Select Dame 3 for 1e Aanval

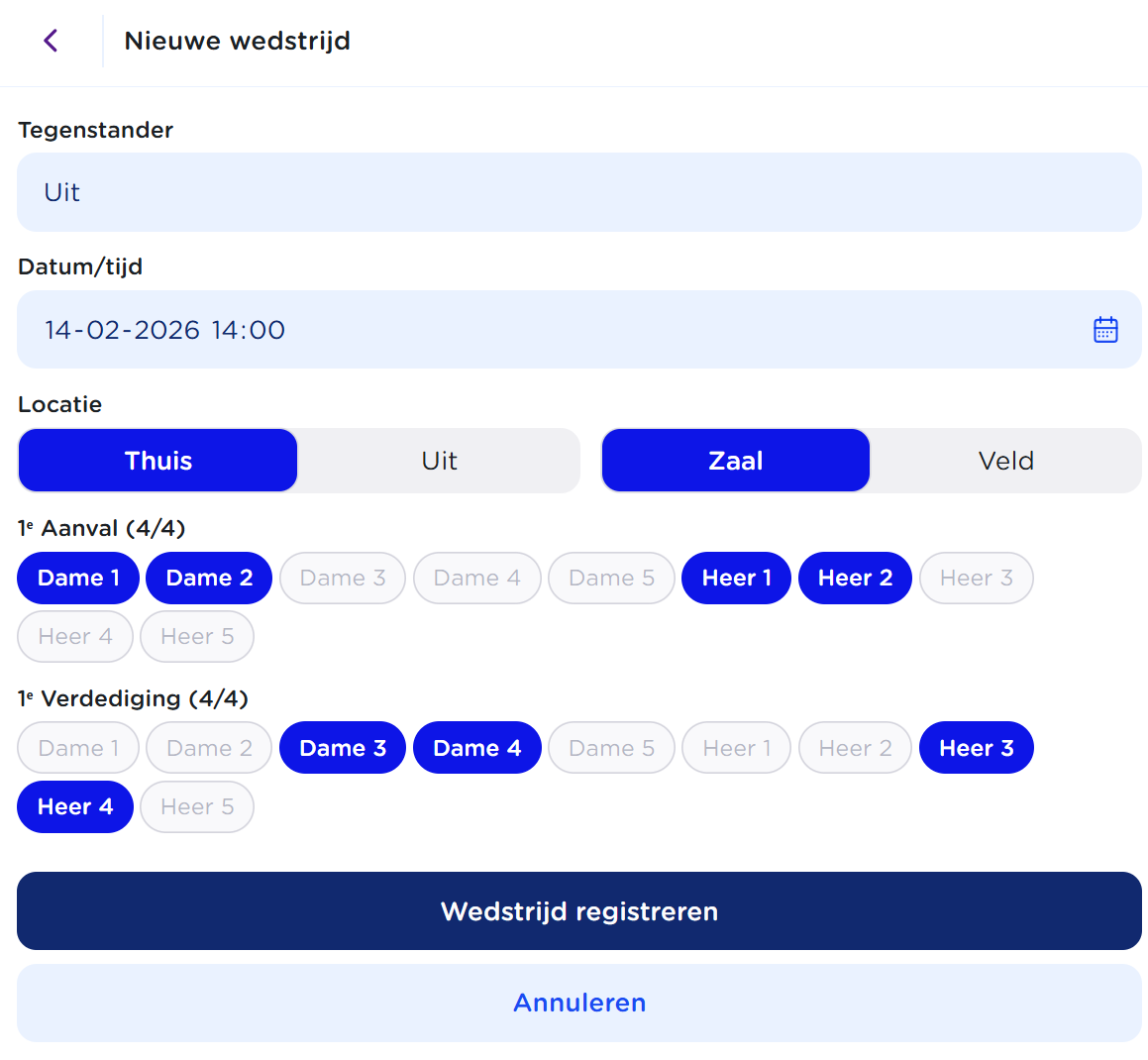click(342, 578)
